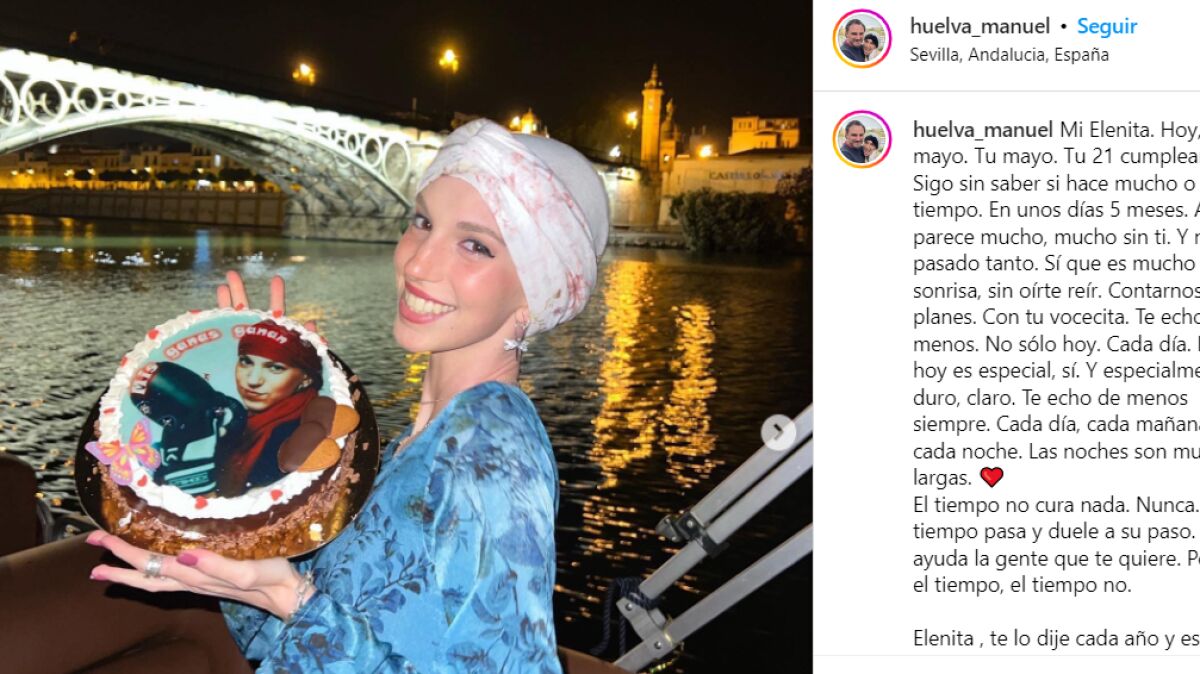Image resolution: width=1200 pixels, height=674 pixels.
Task: Click the red heart emoji in caption
Action: pos(991,477)
